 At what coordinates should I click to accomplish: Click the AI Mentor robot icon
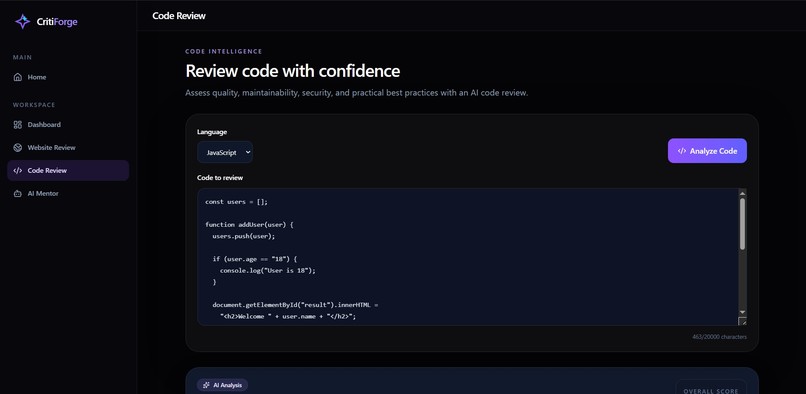pyautogui.click(x=17, y=194)
